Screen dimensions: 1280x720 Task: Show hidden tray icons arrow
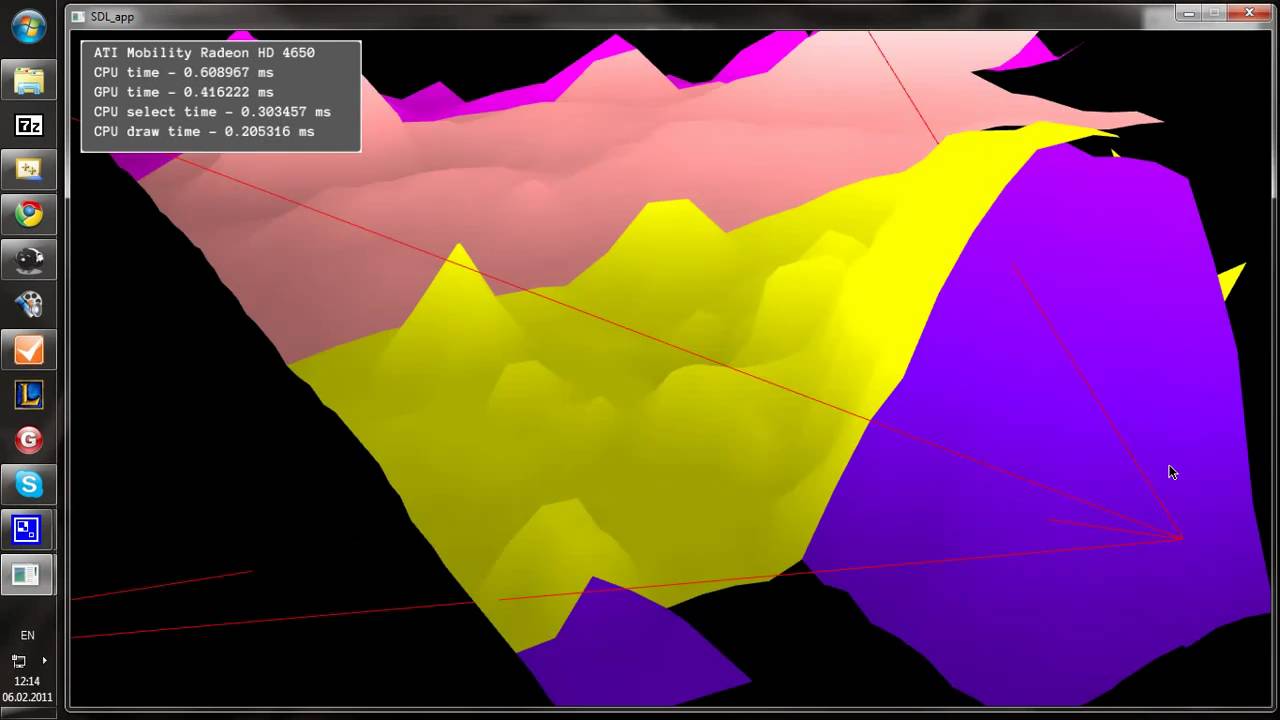pyautogui.click(x=44, y=661)
